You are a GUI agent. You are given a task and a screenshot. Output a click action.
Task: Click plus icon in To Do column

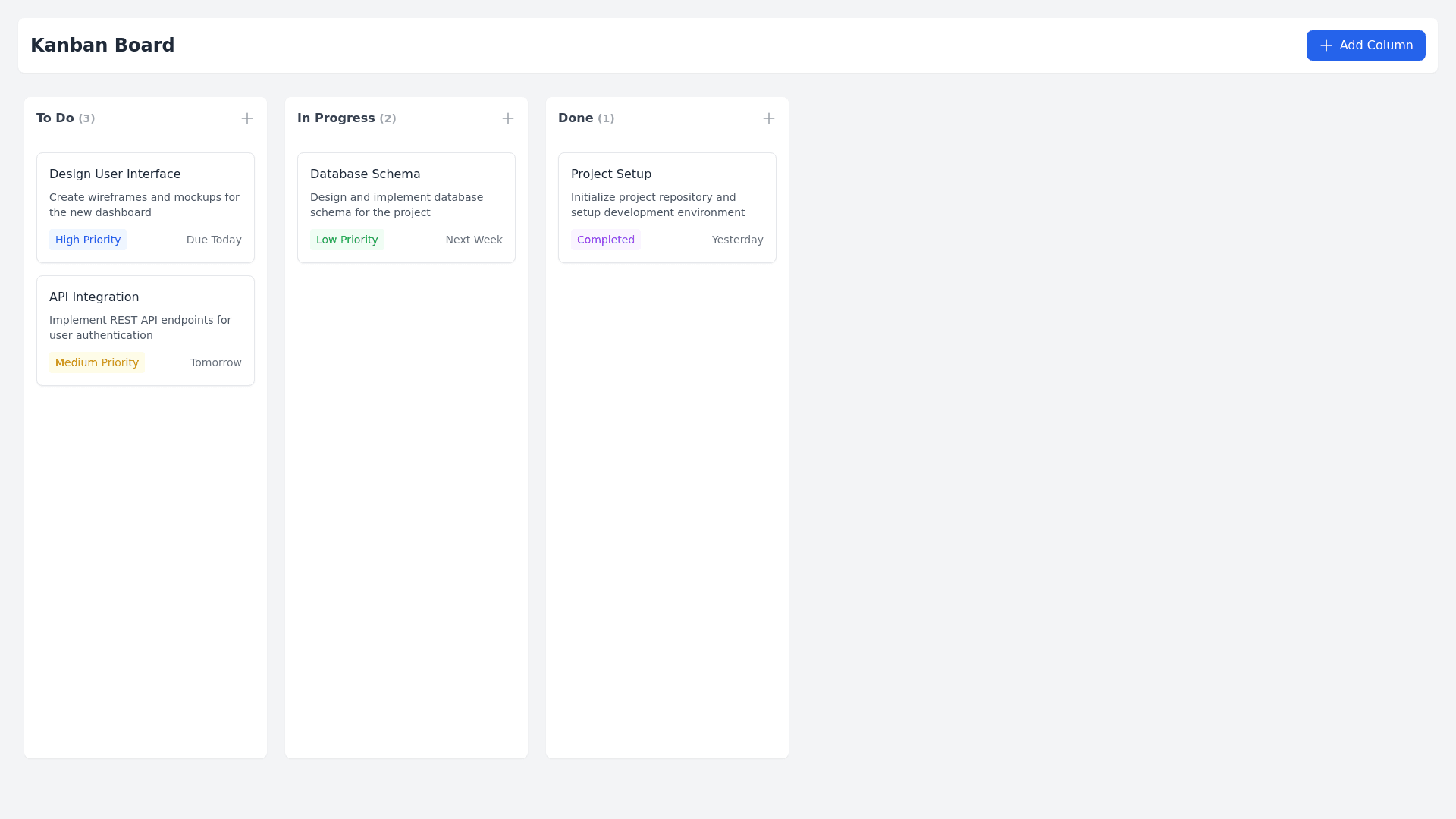[247, 118]
